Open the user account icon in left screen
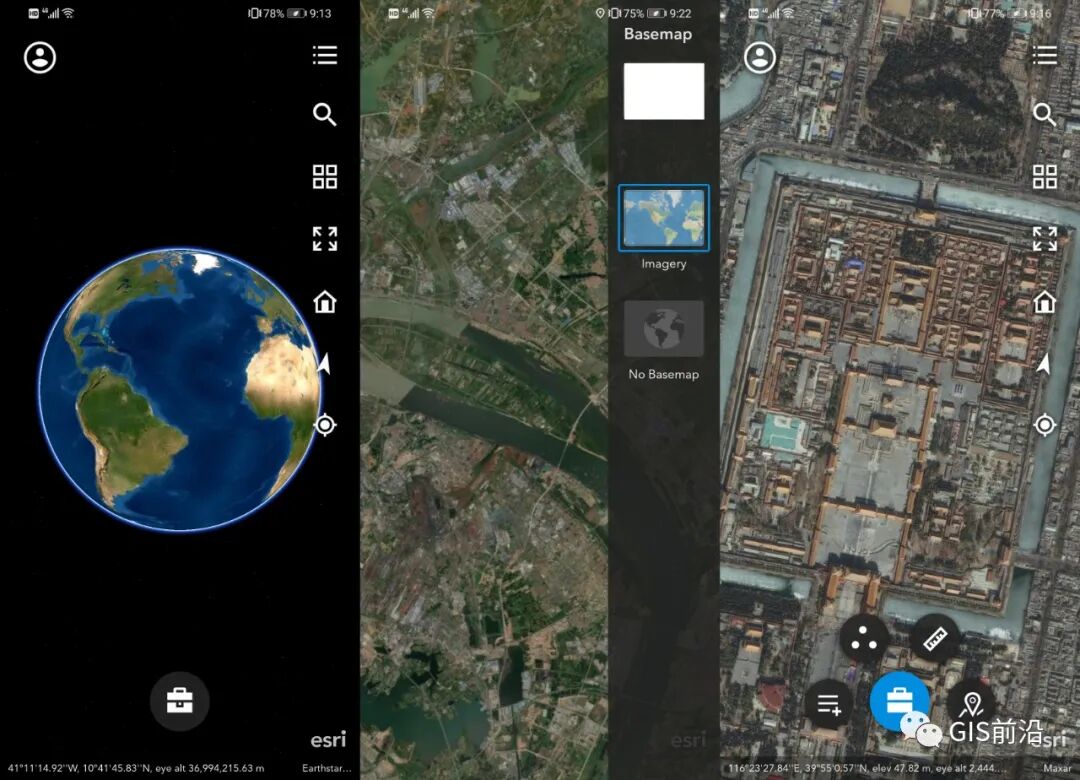The image size is (1080, 780). pos(40,58)
